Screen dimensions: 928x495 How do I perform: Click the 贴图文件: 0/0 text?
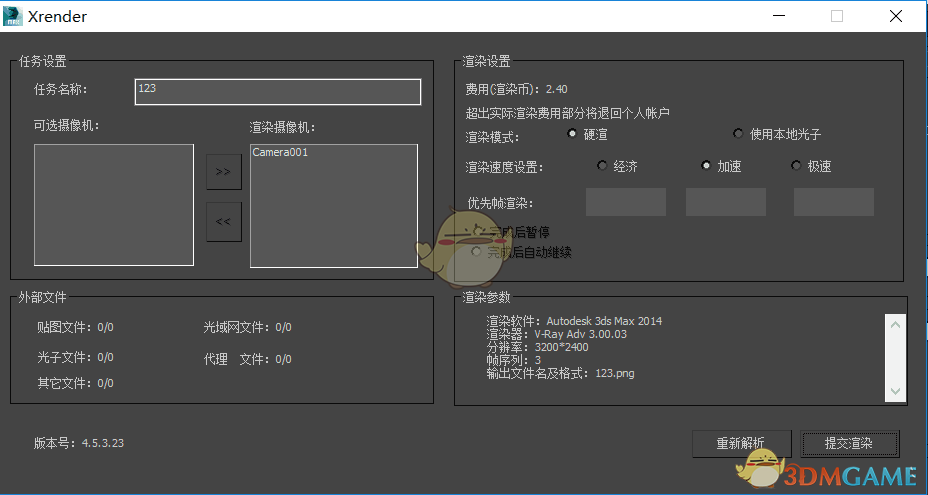75,327
